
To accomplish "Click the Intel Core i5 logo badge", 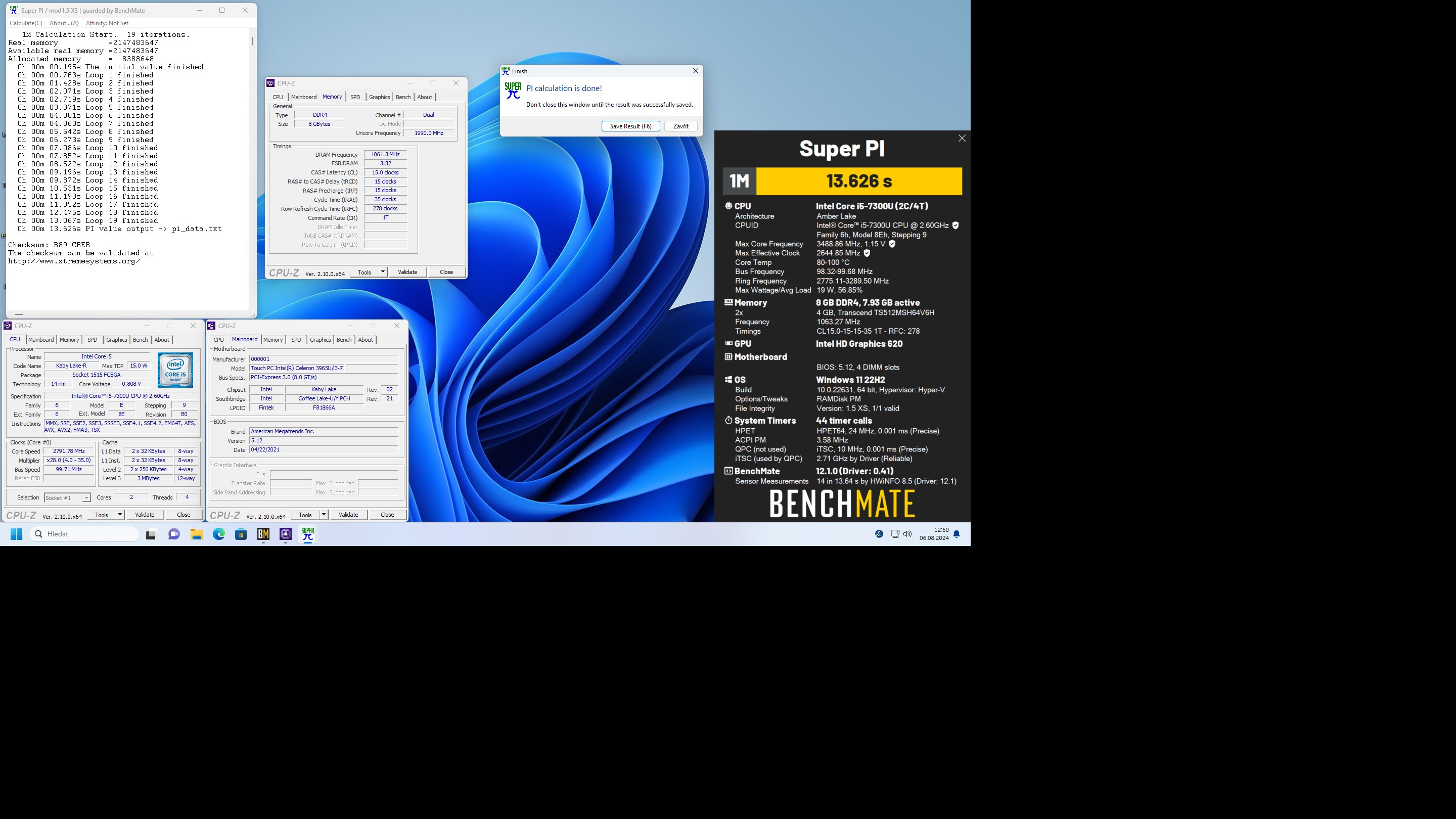I will pos(175,370).
